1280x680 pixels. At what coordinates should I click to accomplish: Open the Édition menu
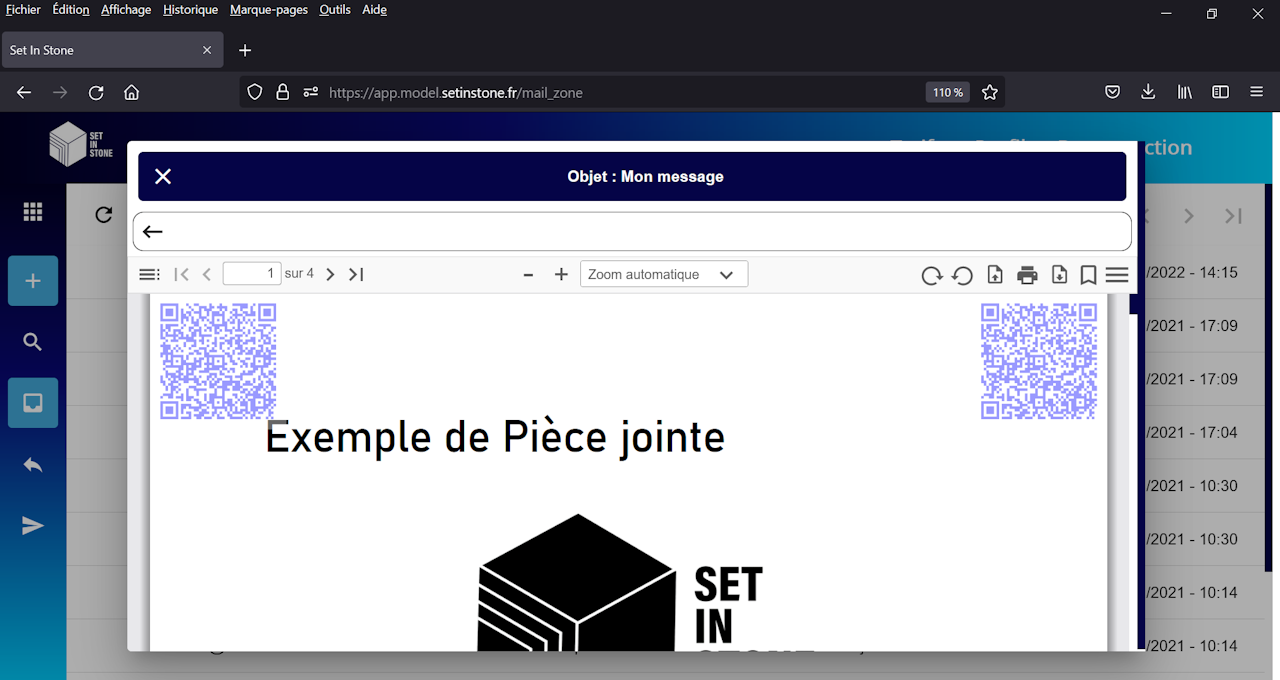point(71,10)
